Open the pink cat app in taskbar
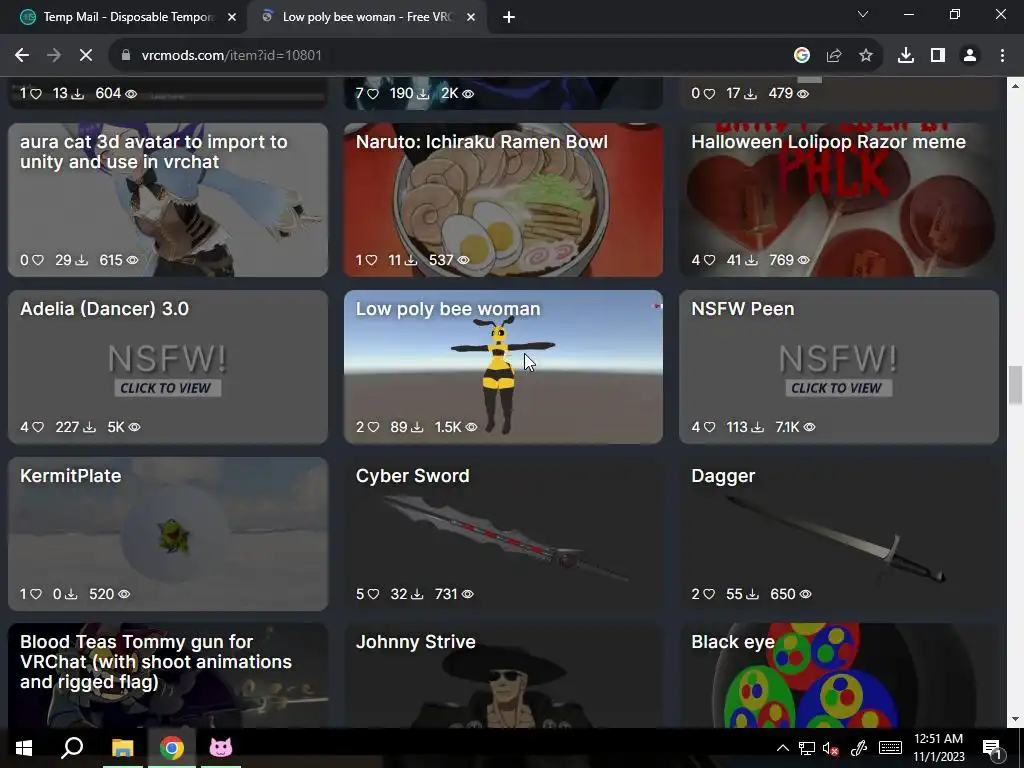The height and width of the screenshot is (768, 1024). point(221,748)
